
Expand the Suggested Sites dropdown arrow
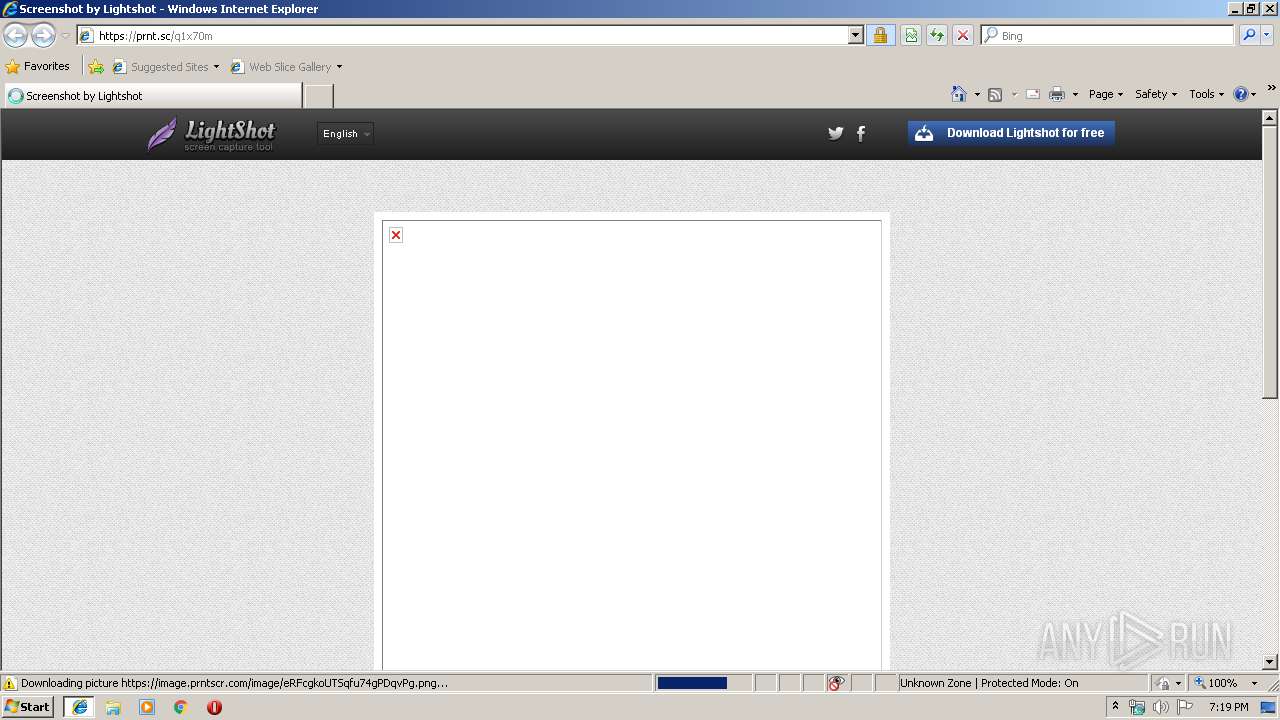coord(216,67)
